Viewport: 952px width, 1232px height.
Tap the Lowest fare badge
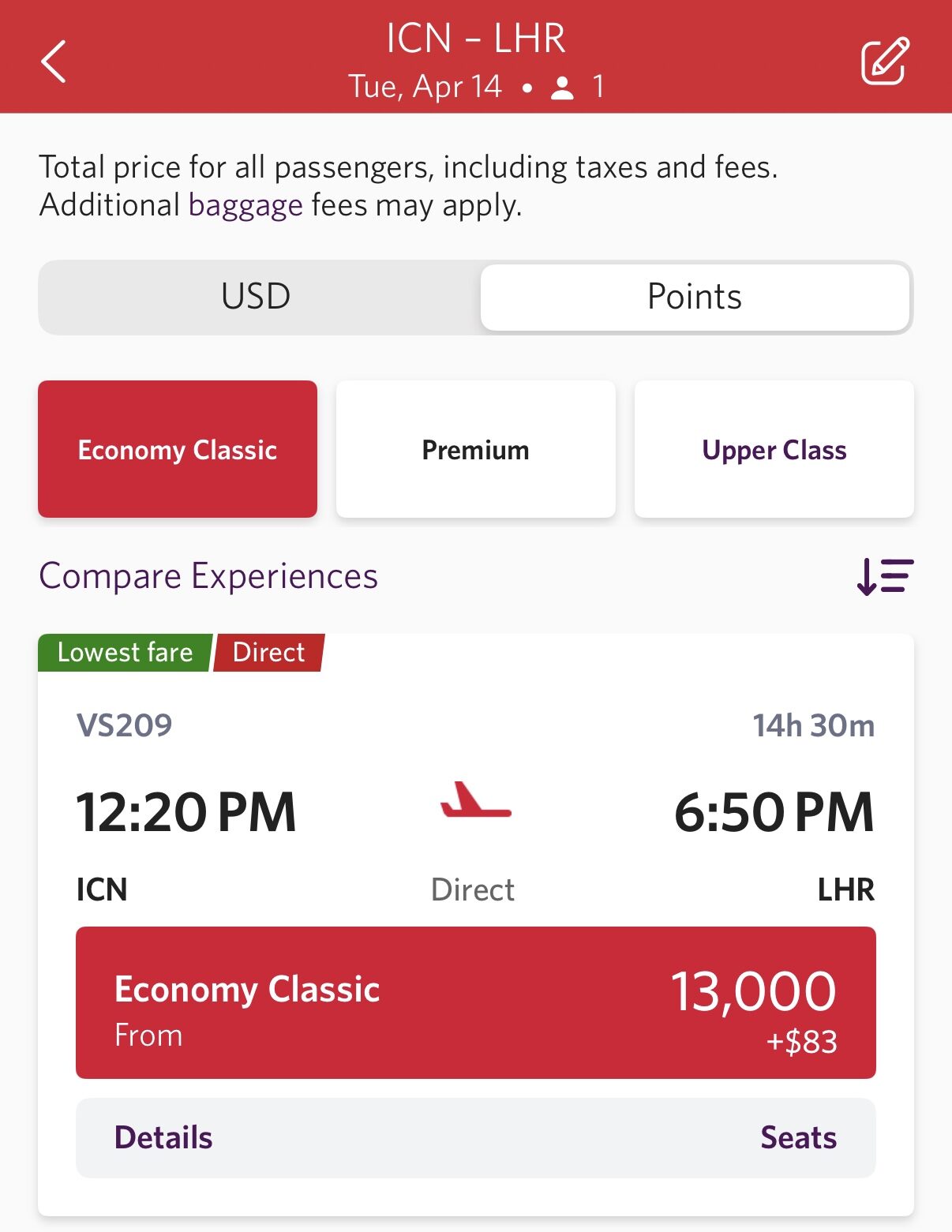pos(125,653)
